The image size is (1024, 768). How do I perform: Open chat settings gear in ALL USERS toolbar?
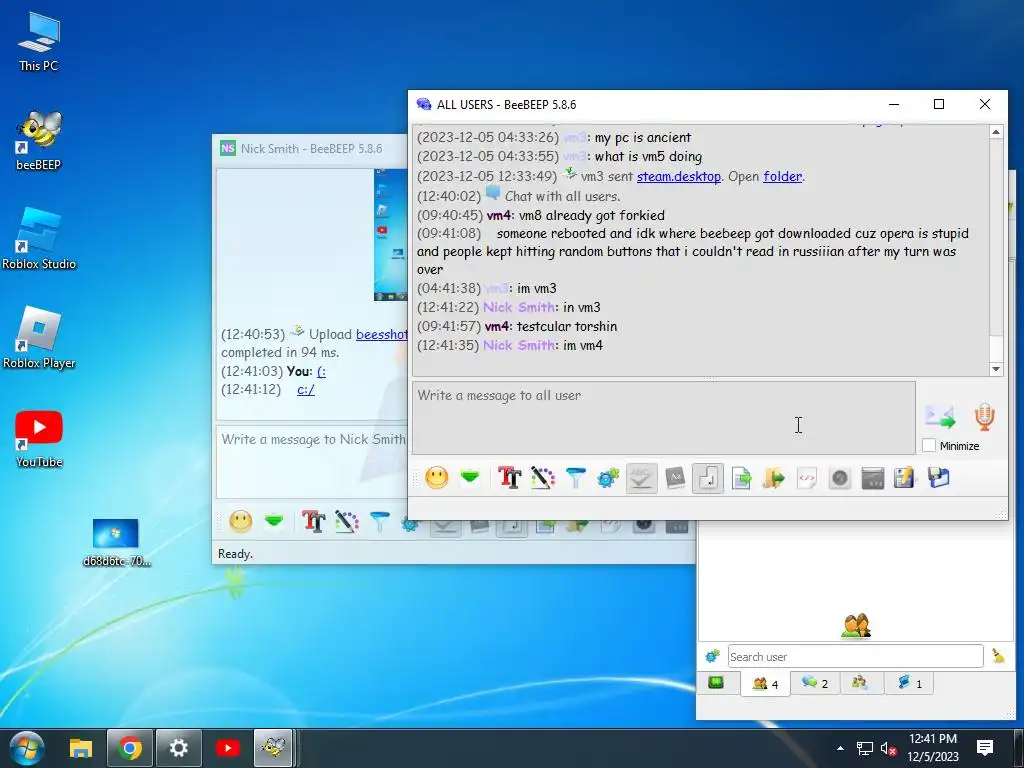[x=608, y=478]
